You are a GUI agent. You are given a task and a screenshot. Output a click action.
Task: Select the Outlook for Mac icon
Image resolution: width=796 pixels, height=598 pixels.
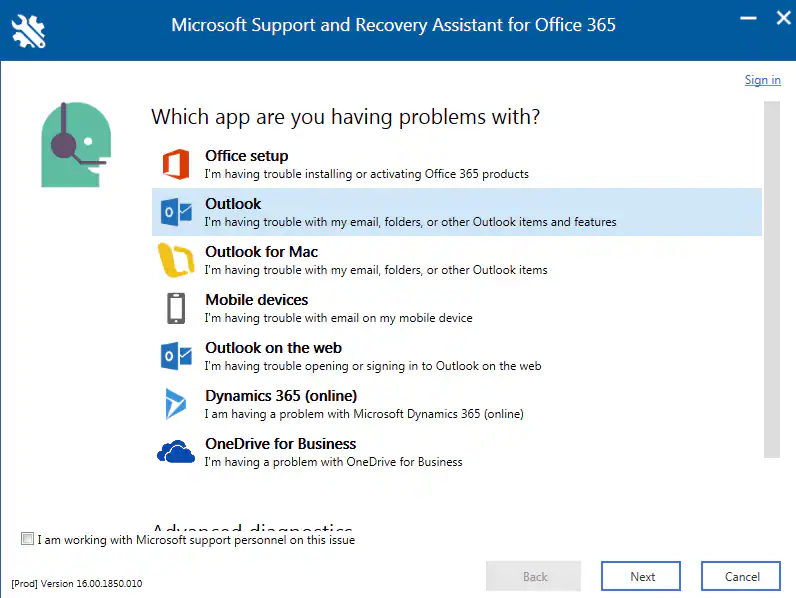coord(176,260)
